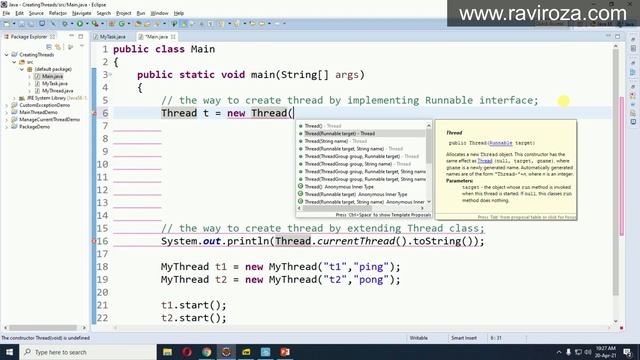Click Collapse All icon in Package Explorer

click(x=49, y=47)
